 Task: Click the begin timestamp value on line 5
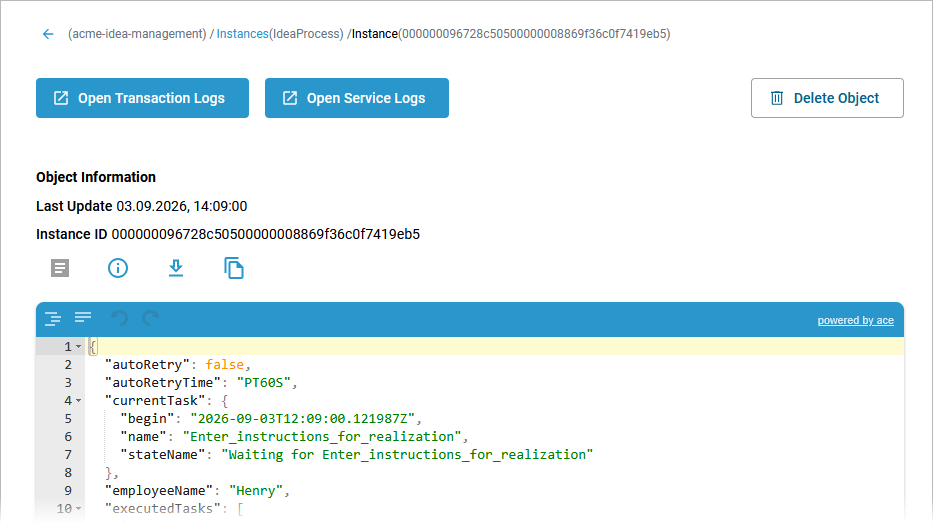click(302, 419)
